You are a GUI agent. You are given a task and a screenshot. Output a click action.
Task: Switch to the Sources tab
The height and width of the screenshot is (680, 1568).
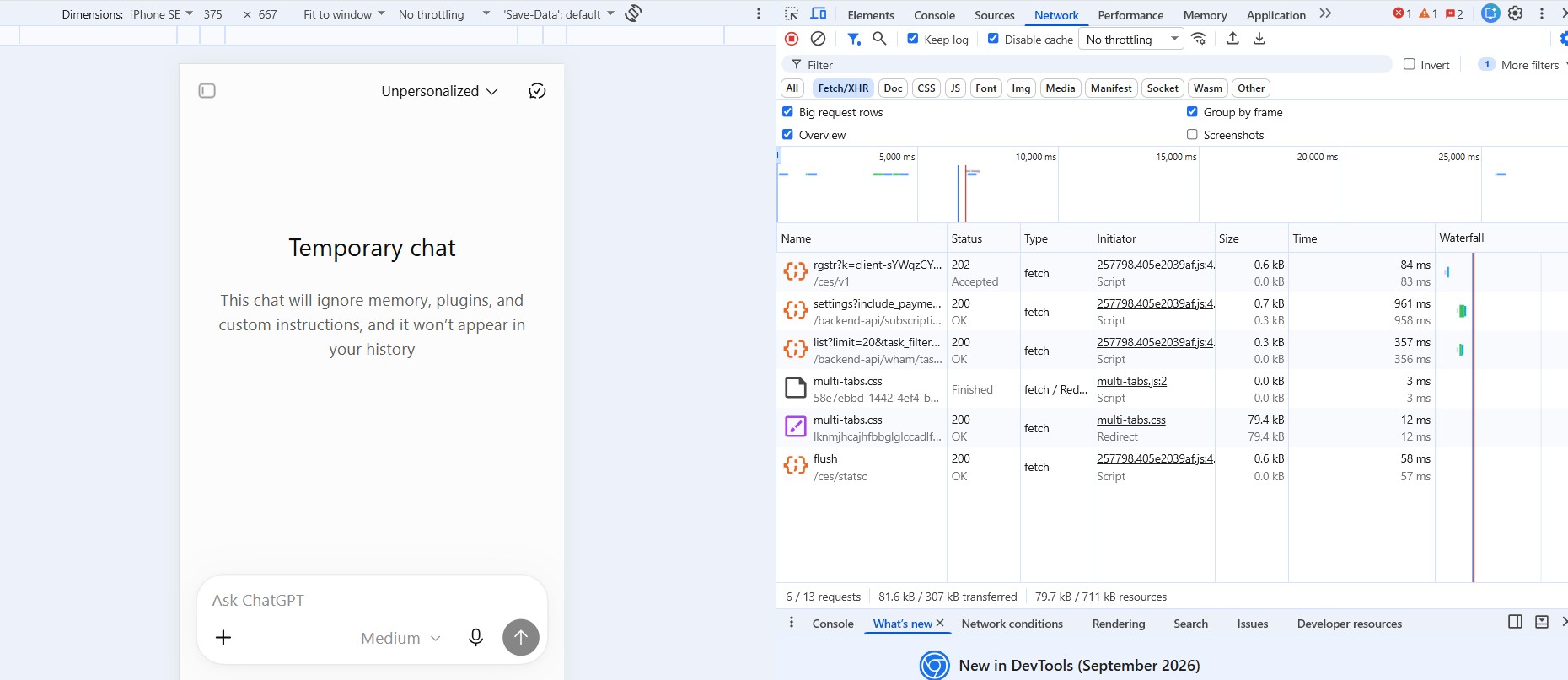click(995, 15)
